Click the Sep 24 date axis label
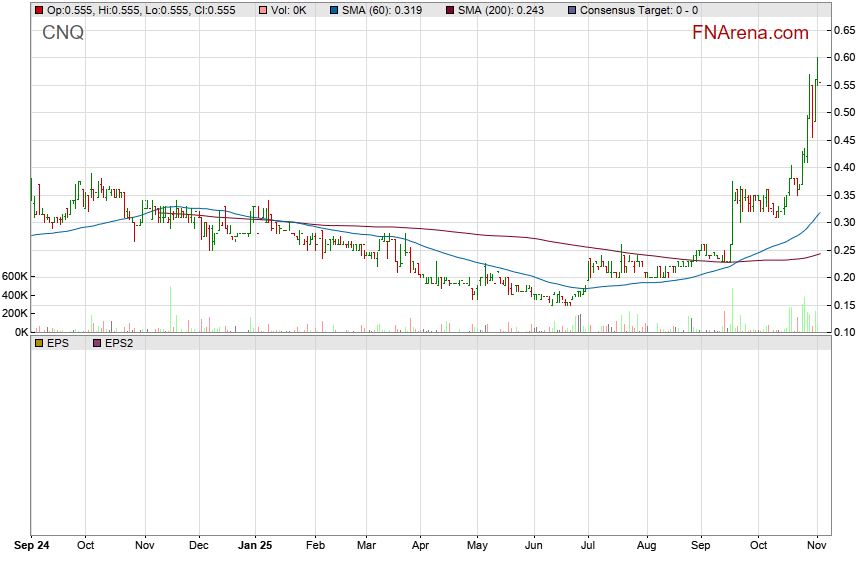859x566 pixels. (32, 547)
